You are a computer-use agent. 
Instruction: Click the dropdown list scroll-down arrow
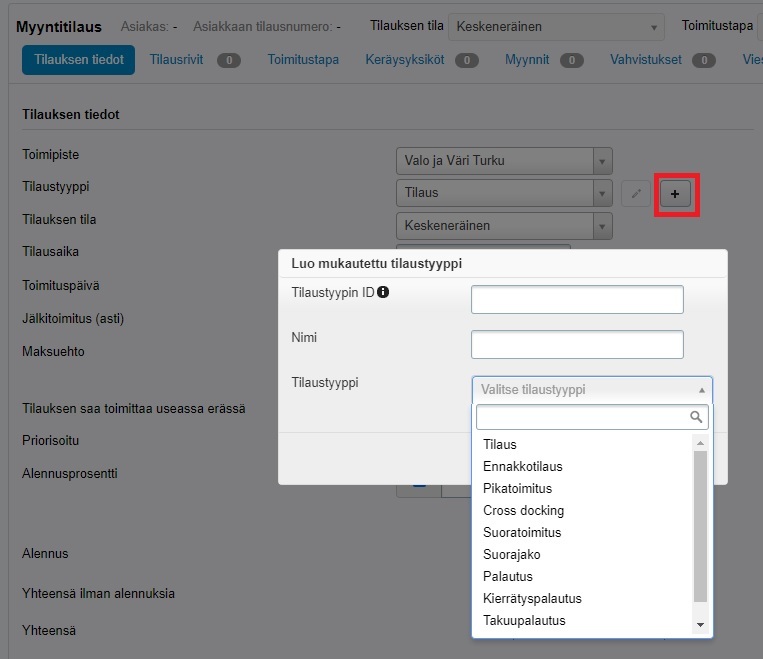tap(700, 625)
